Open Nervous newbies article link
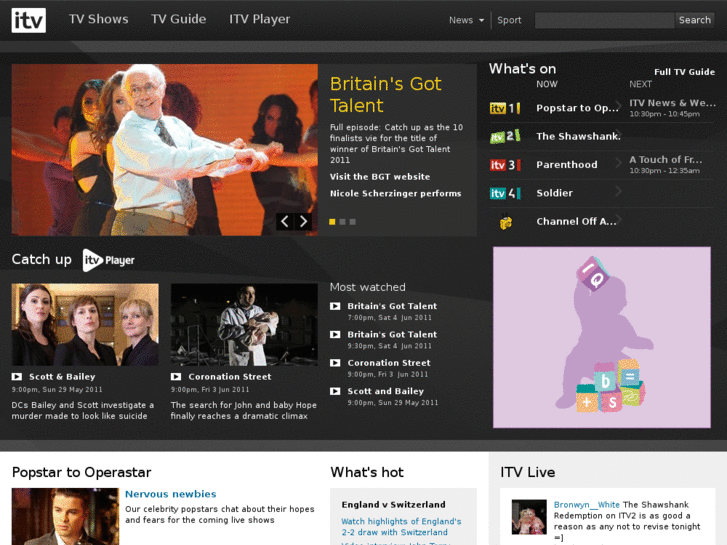 click(x=171, y=494)
